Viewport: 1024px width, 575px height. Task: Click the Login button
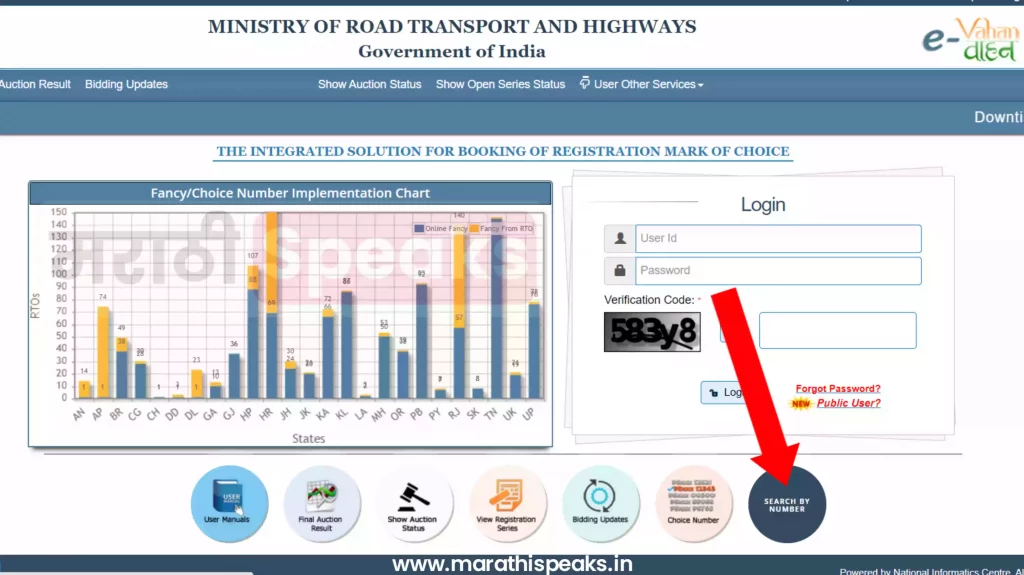(x=725, y=393)
